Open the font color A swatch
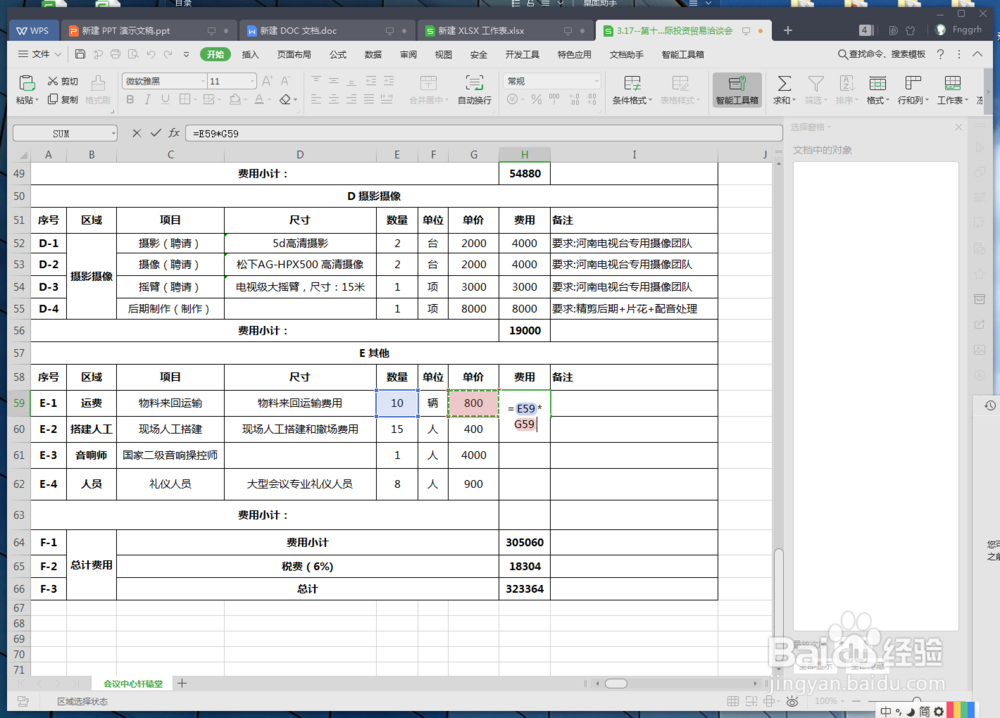 click(259, 99)
